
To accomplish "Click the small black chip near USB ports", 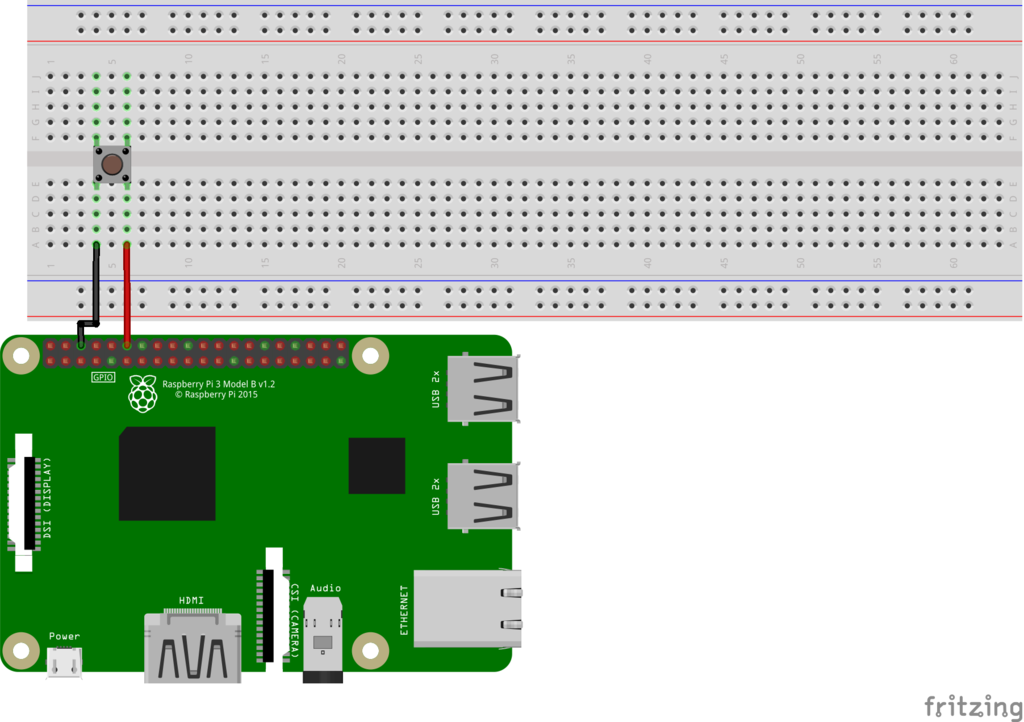I will [x=377, y=466].
